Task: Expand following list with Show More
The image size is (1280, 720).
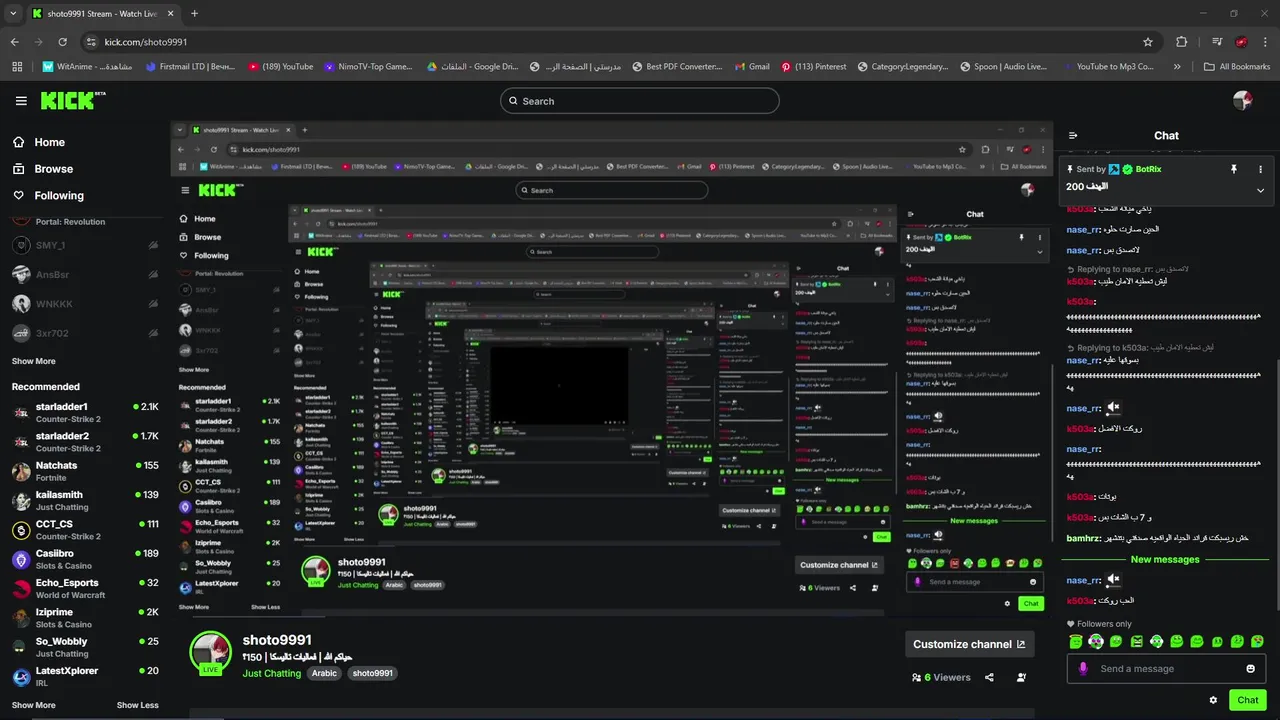Action: coord(33,361)
